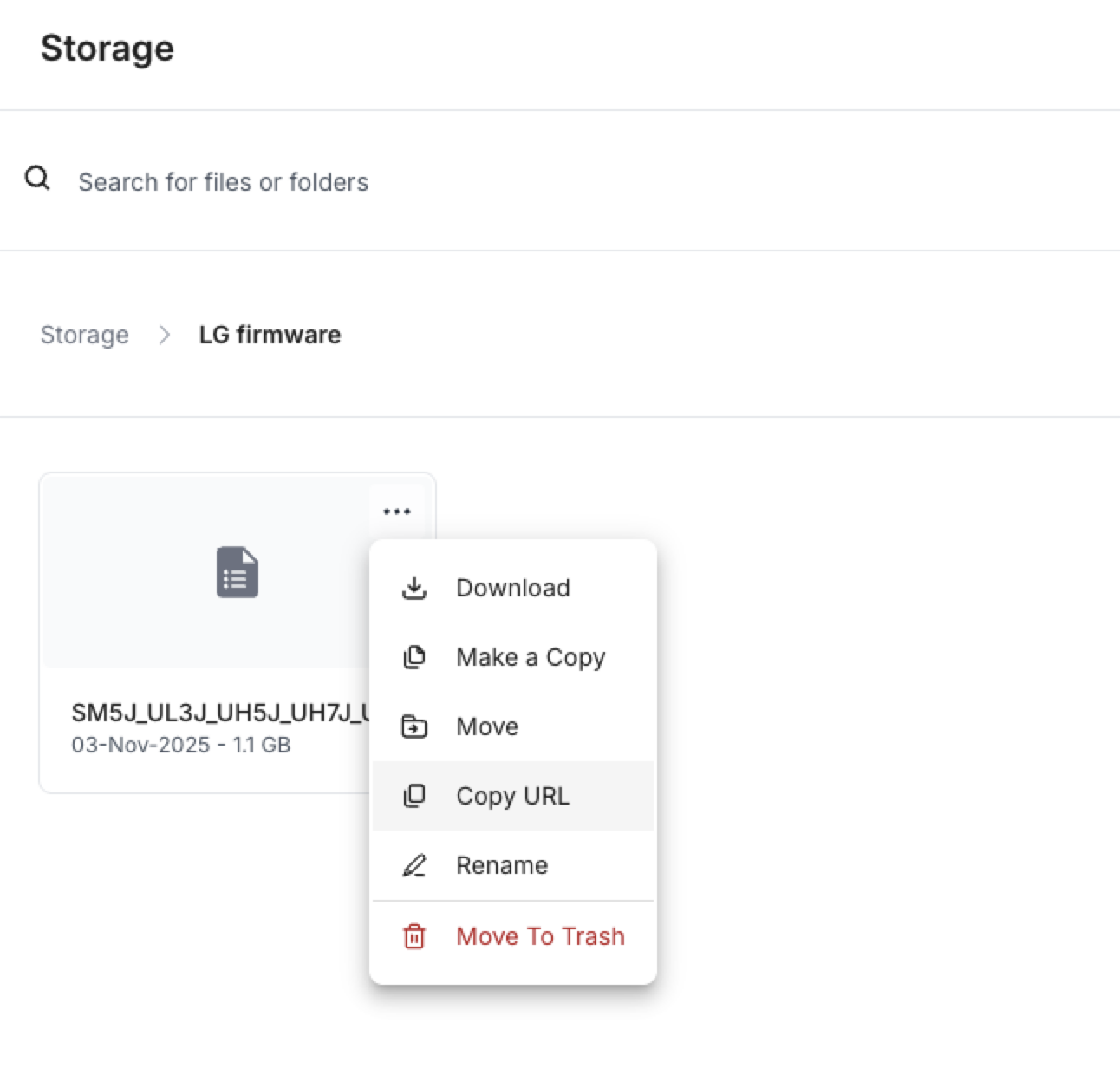Click the download arrow icon in the menu

414,588
